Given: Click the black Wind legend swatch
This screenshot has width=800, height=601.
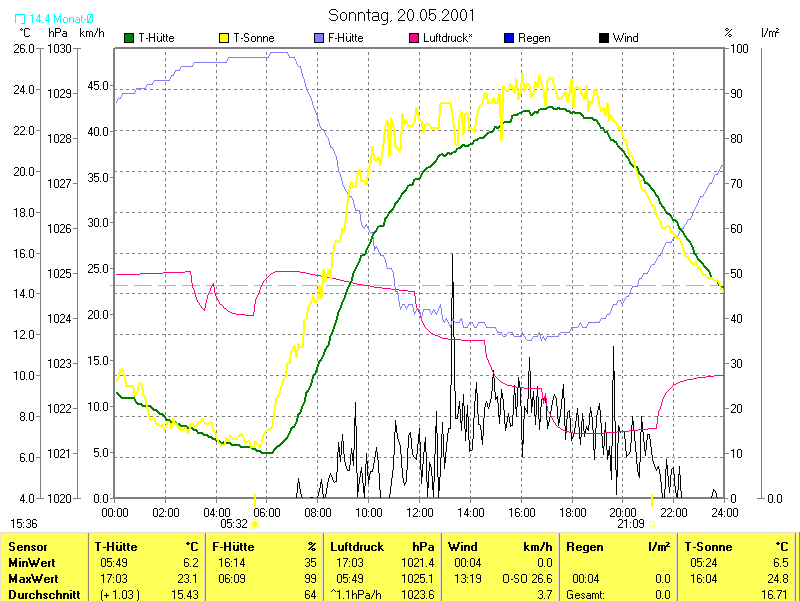Looking at the screenshot, I should point(604,38).
